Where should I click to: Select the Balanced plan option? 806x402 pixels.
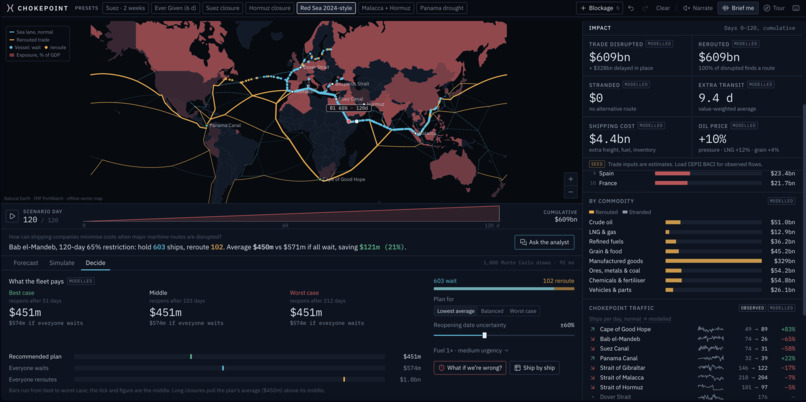492,311
